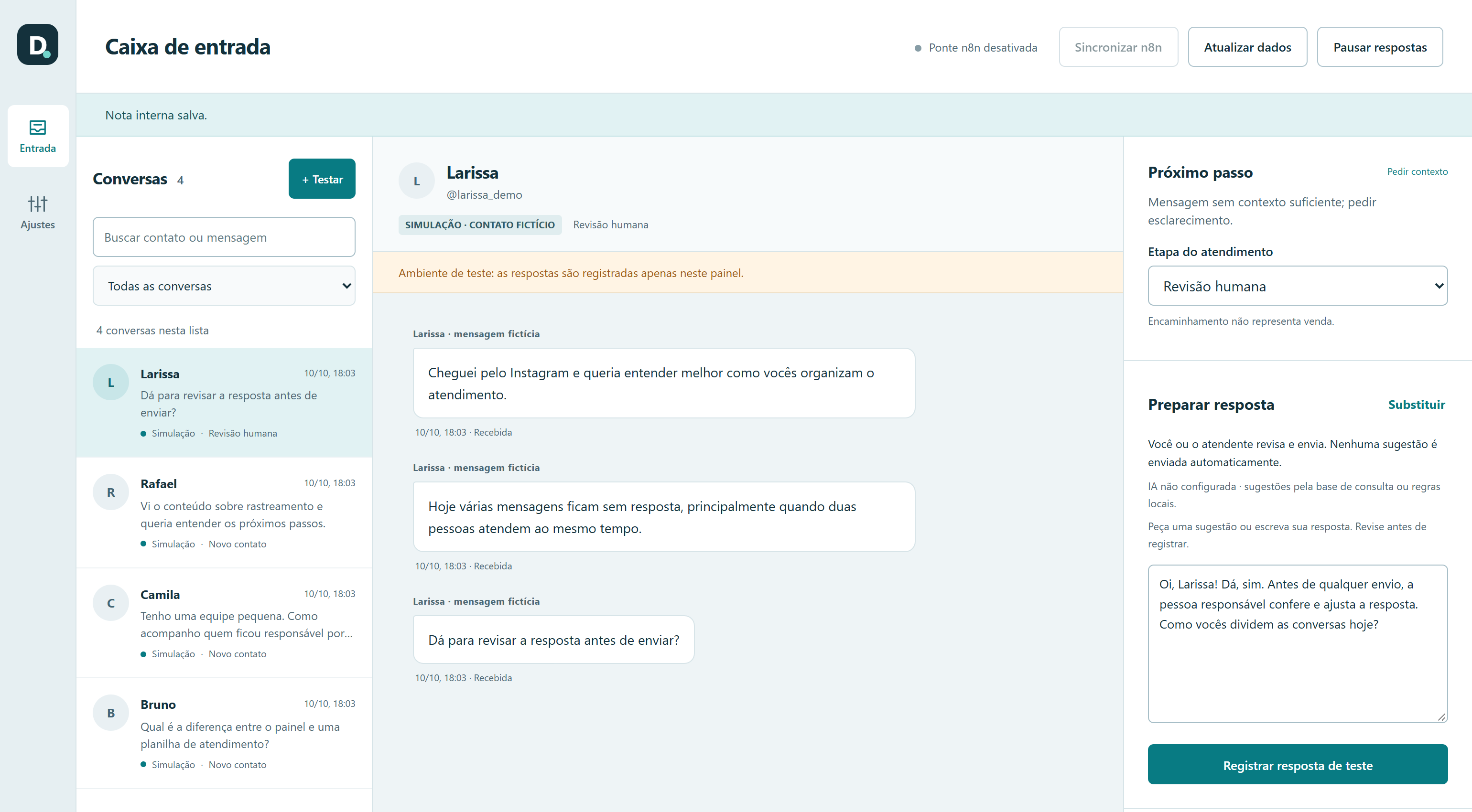
Task: Click the D app logo icon
Action: (38, 44)
